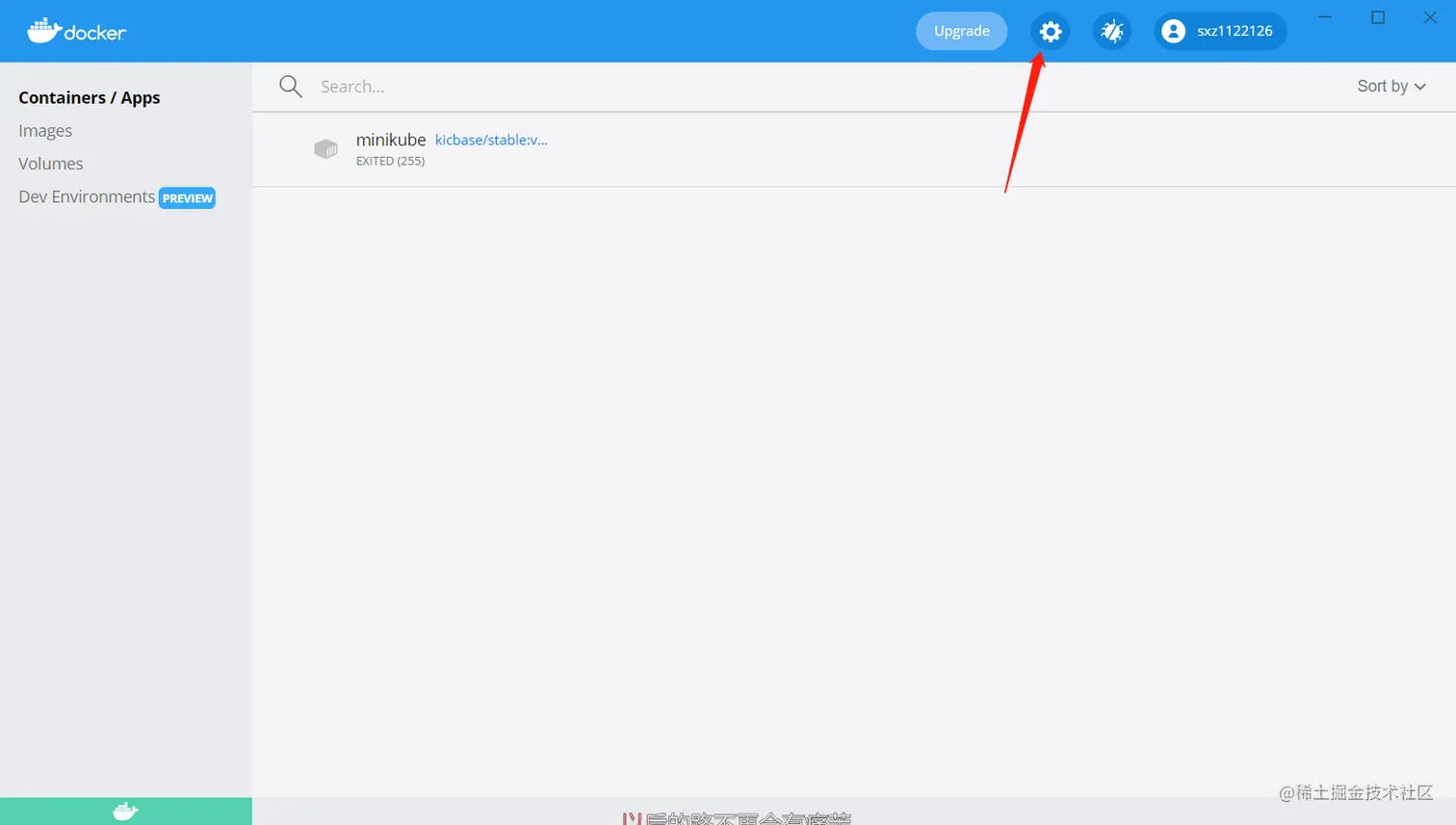Open Volumes in sidebar
Image resolution: width=1456 pixels, height=825 pixels.
pos(51,164)
